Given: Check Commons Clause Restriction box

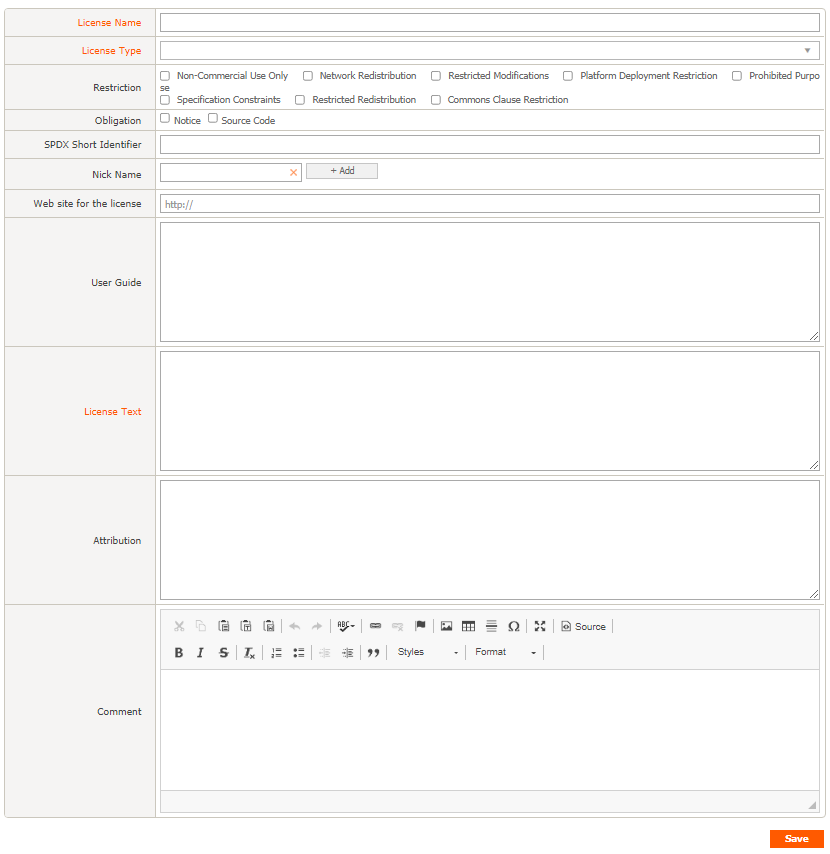Looking at the screenshot, I should 436,100.
